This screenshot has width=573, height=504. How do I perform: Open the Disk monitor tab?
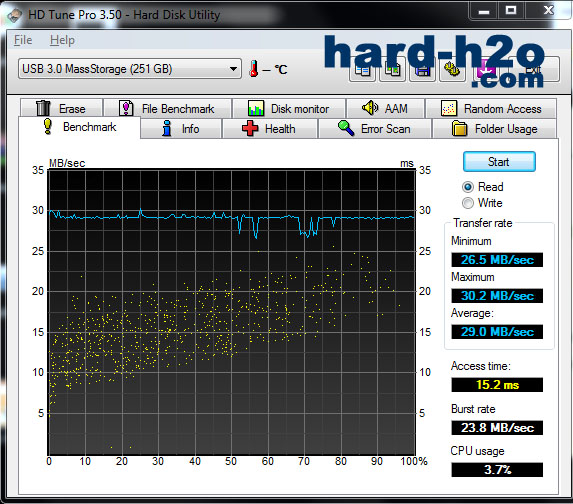tap(289, 109)
